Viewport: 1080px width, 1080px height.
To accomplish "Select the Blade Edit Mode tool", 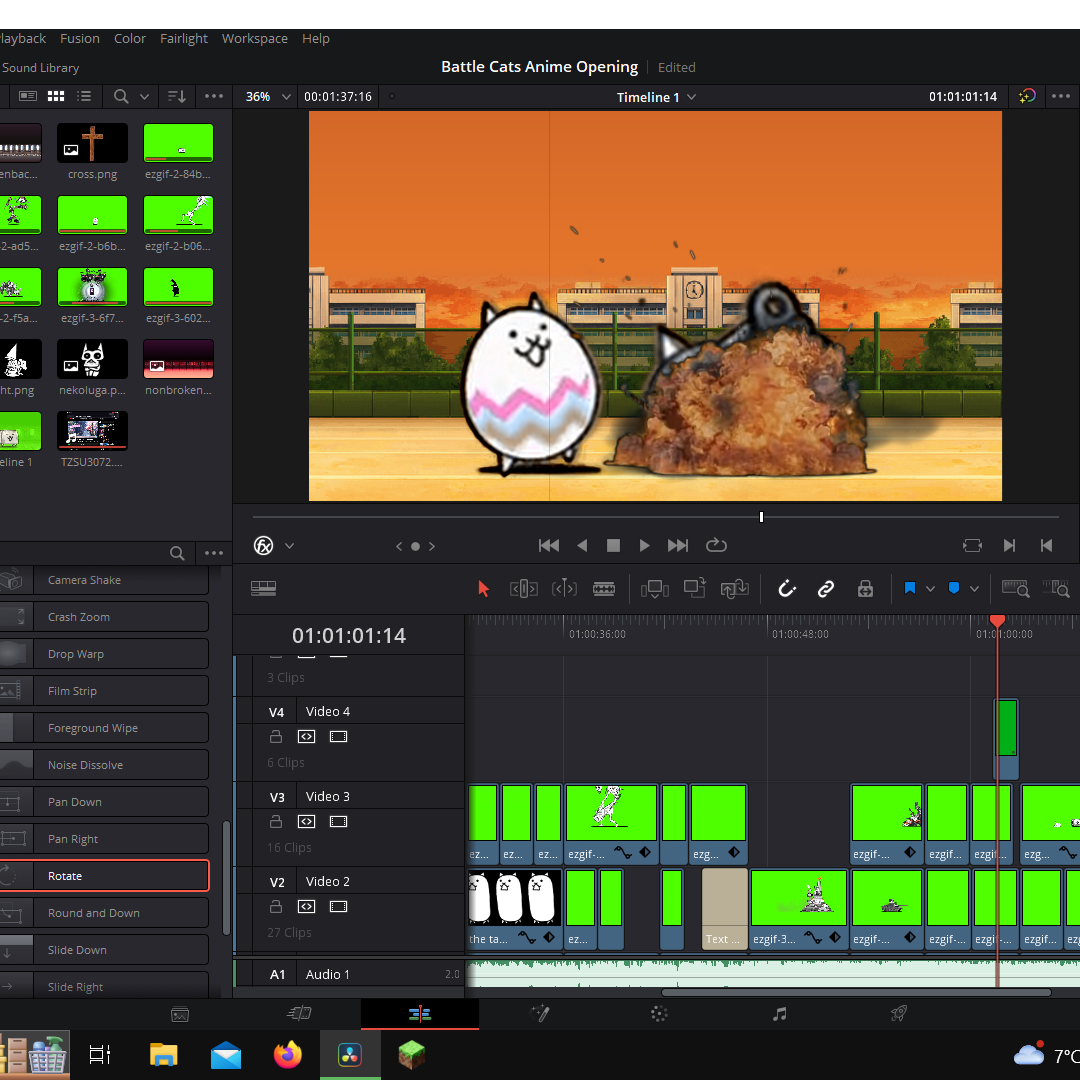I will pos(604,589).
